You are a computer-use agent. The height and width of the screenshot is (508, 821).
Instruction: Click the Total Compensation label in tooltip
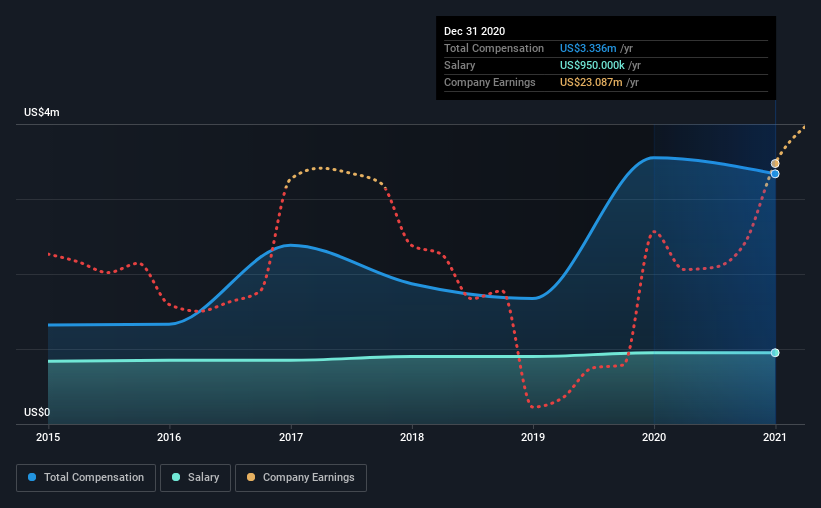point(494,48)
